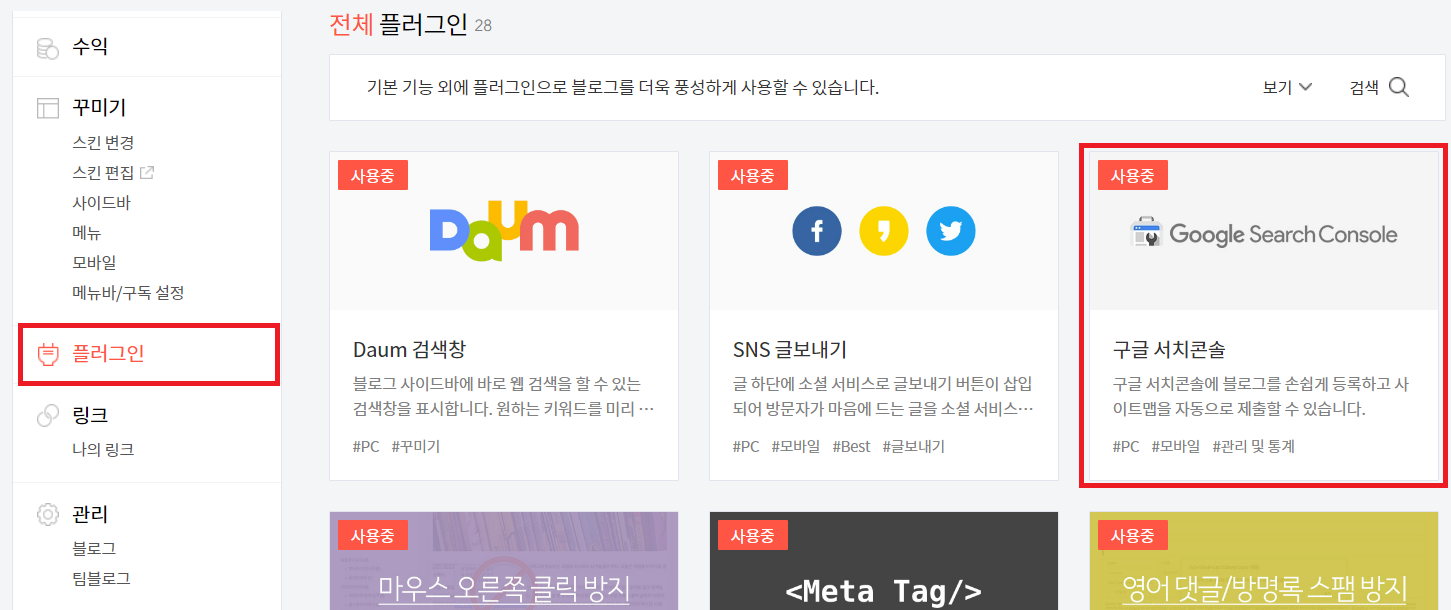Open 사이드바 settings
The height and width of the screenshot is (610, 1451).
point(101,203)
